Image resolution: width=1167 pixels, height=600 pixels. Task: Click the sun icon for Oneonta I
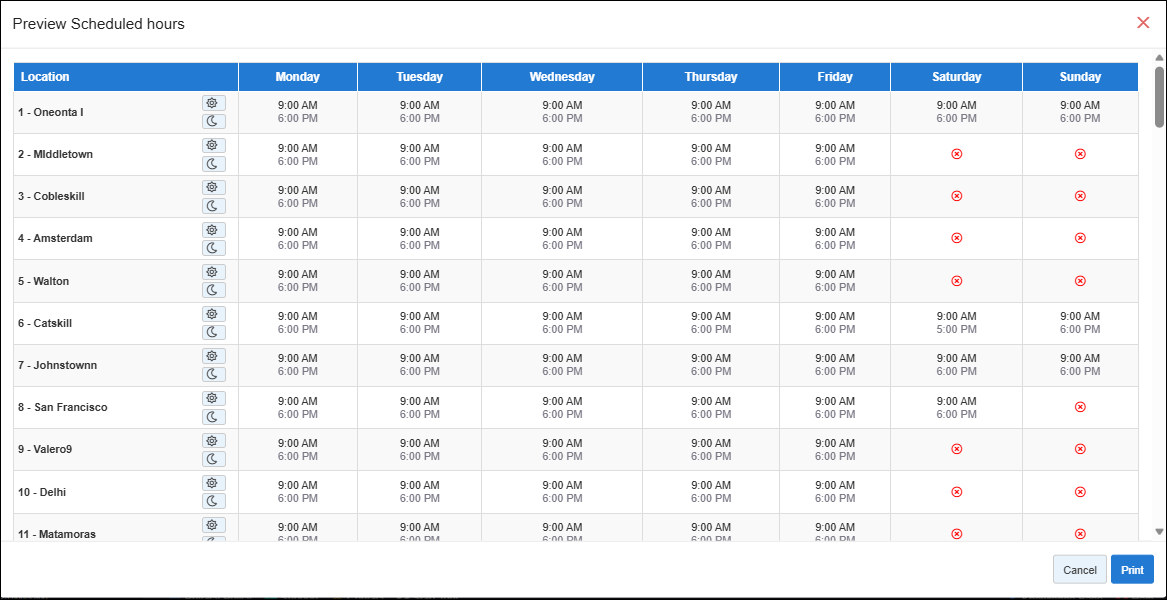213,103
